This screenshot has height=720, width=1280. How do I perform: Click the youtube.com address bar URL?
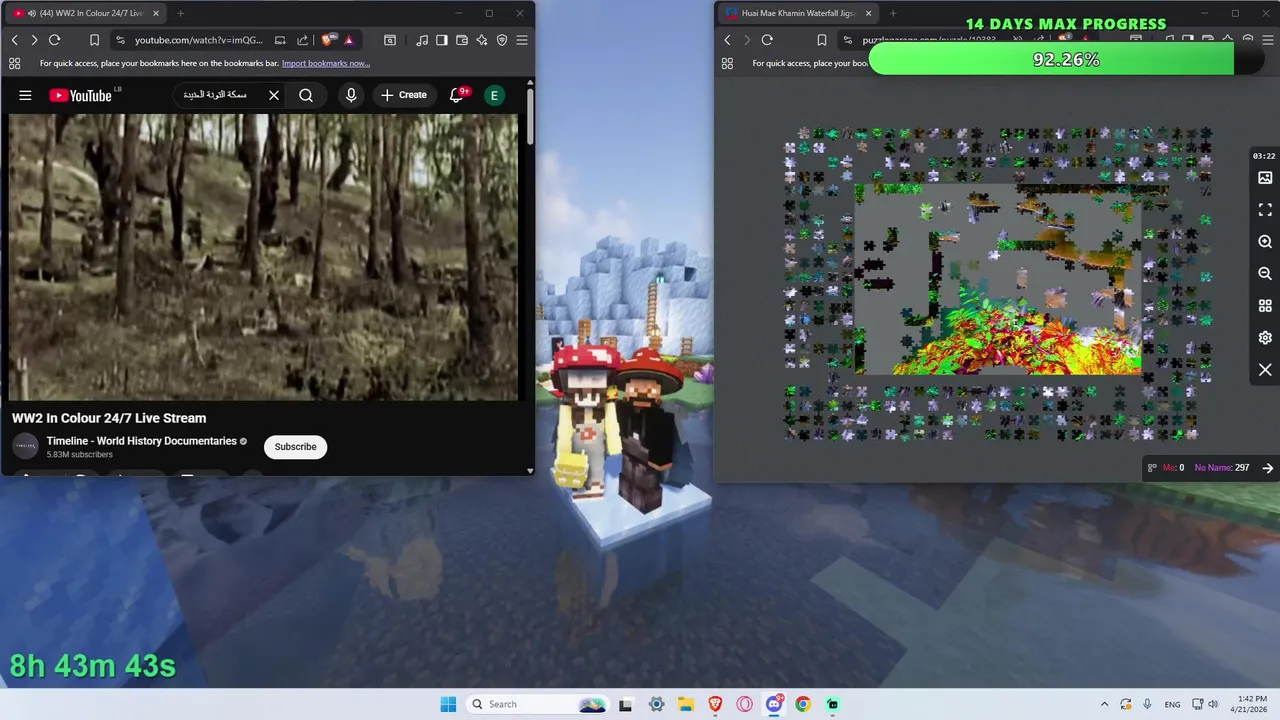coord(199,40)
